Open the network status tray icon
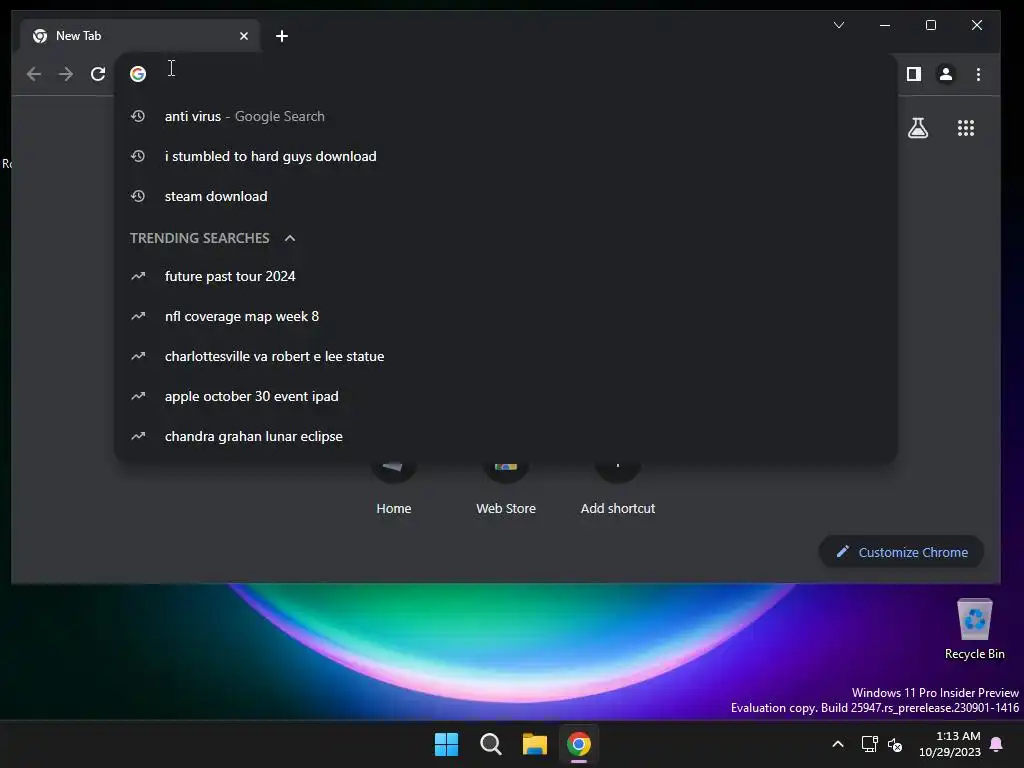 click(x=869, y=744)
